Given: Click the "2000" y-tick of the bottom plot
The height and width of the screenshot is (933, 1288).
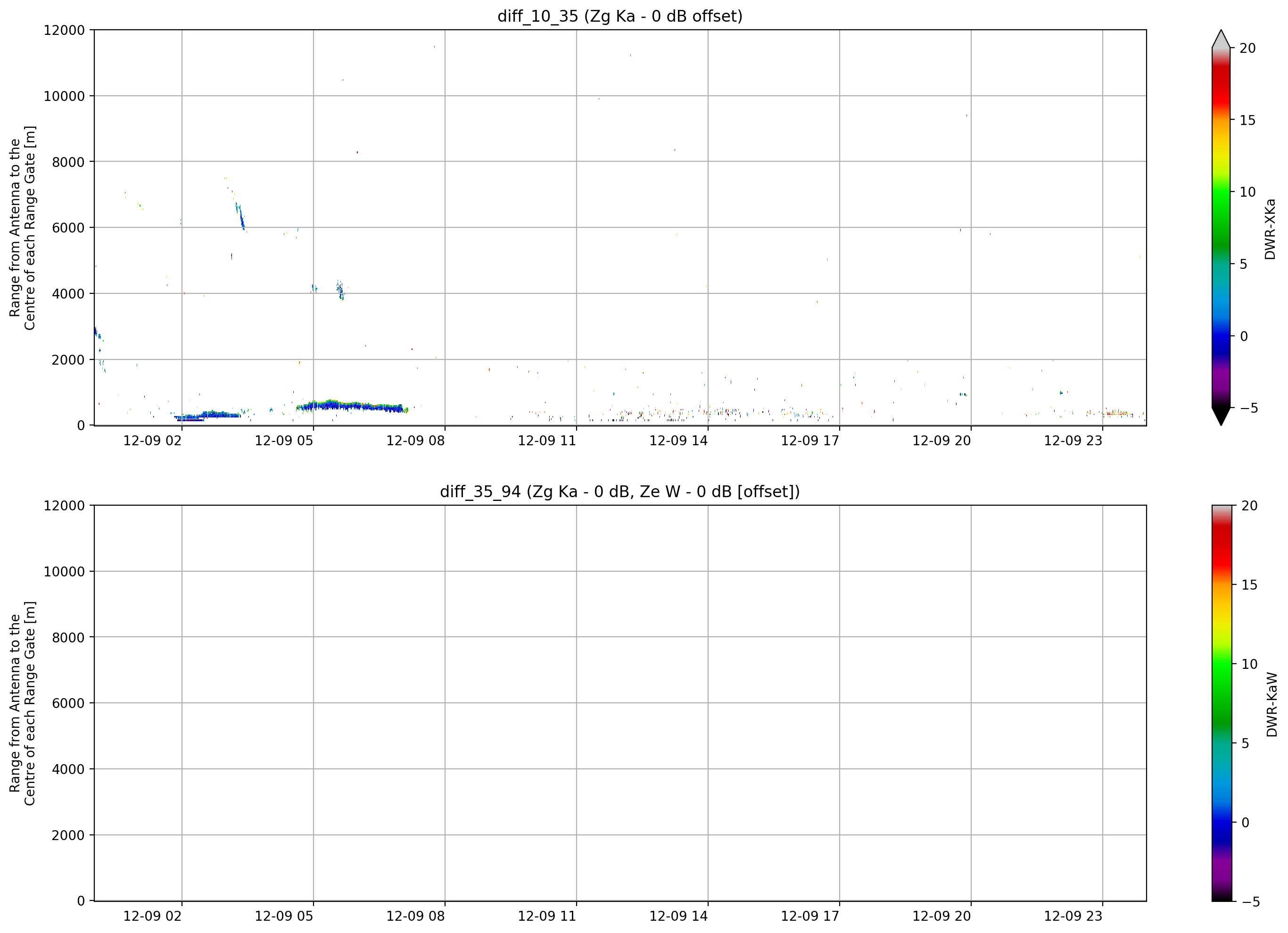Looking at the screenshot, I should pos(68,835).
